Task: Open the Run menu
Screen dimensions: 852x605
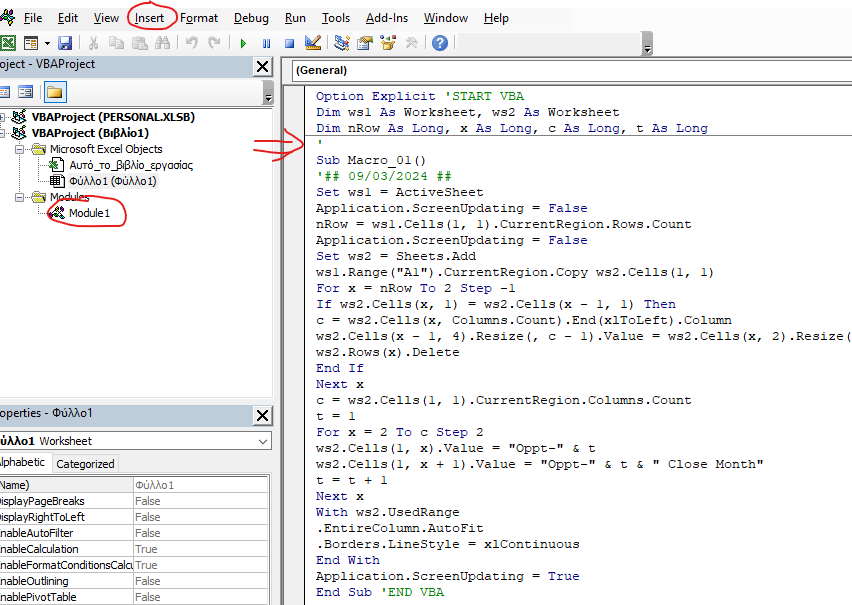Action: click(295, 18)
